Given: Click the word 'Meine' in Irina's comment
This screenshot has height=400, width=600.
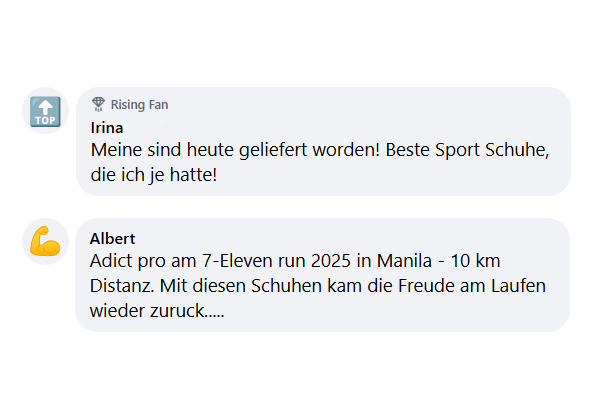Looking at the screenshot, I should coord(115,150).
